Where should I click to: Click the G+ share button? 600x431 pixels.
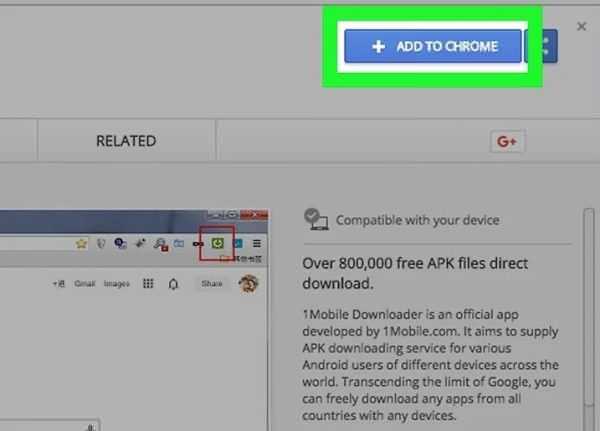[507, 142]
